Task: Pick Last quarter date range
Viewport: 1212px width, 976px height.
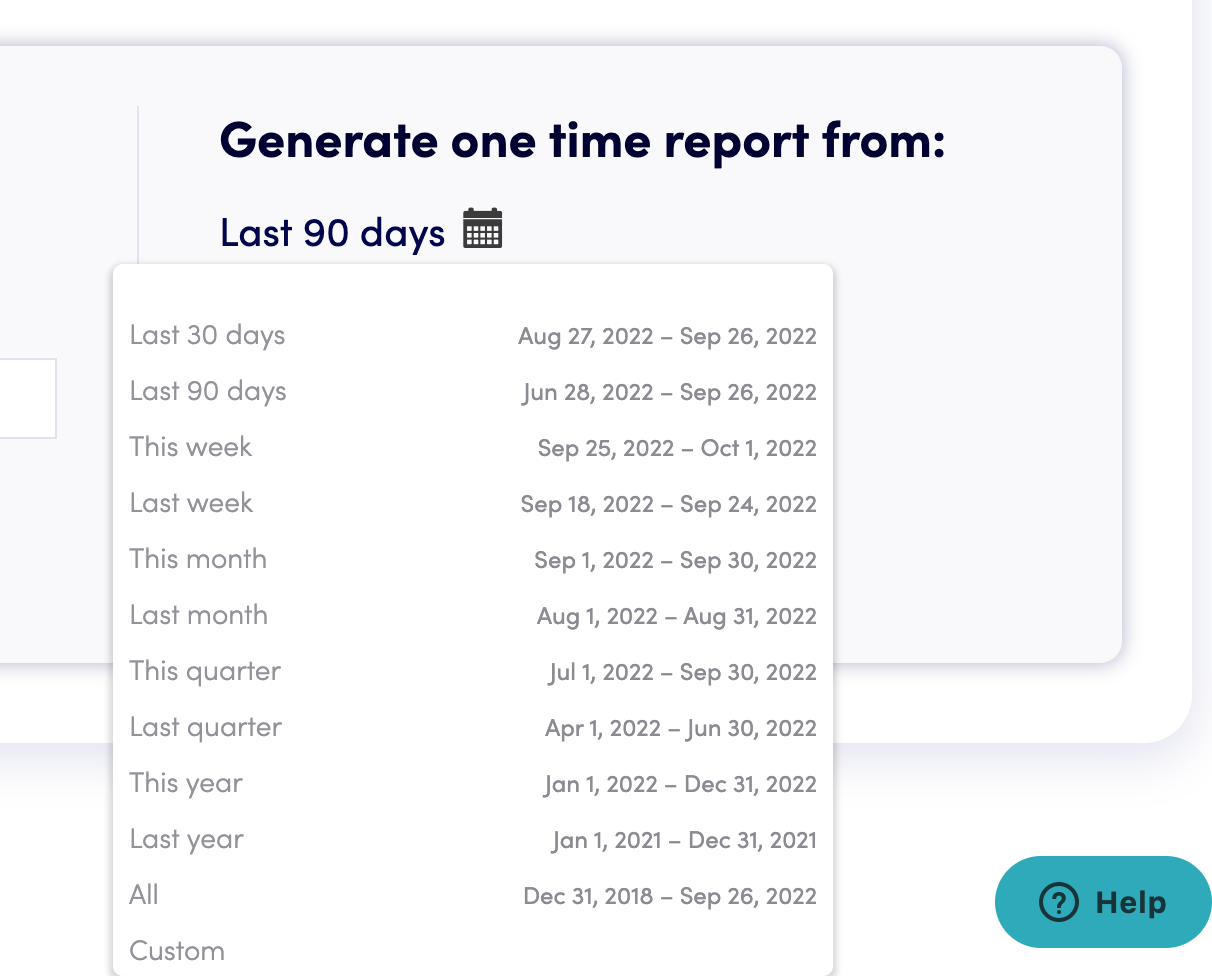Action: [x=206, y=727]
